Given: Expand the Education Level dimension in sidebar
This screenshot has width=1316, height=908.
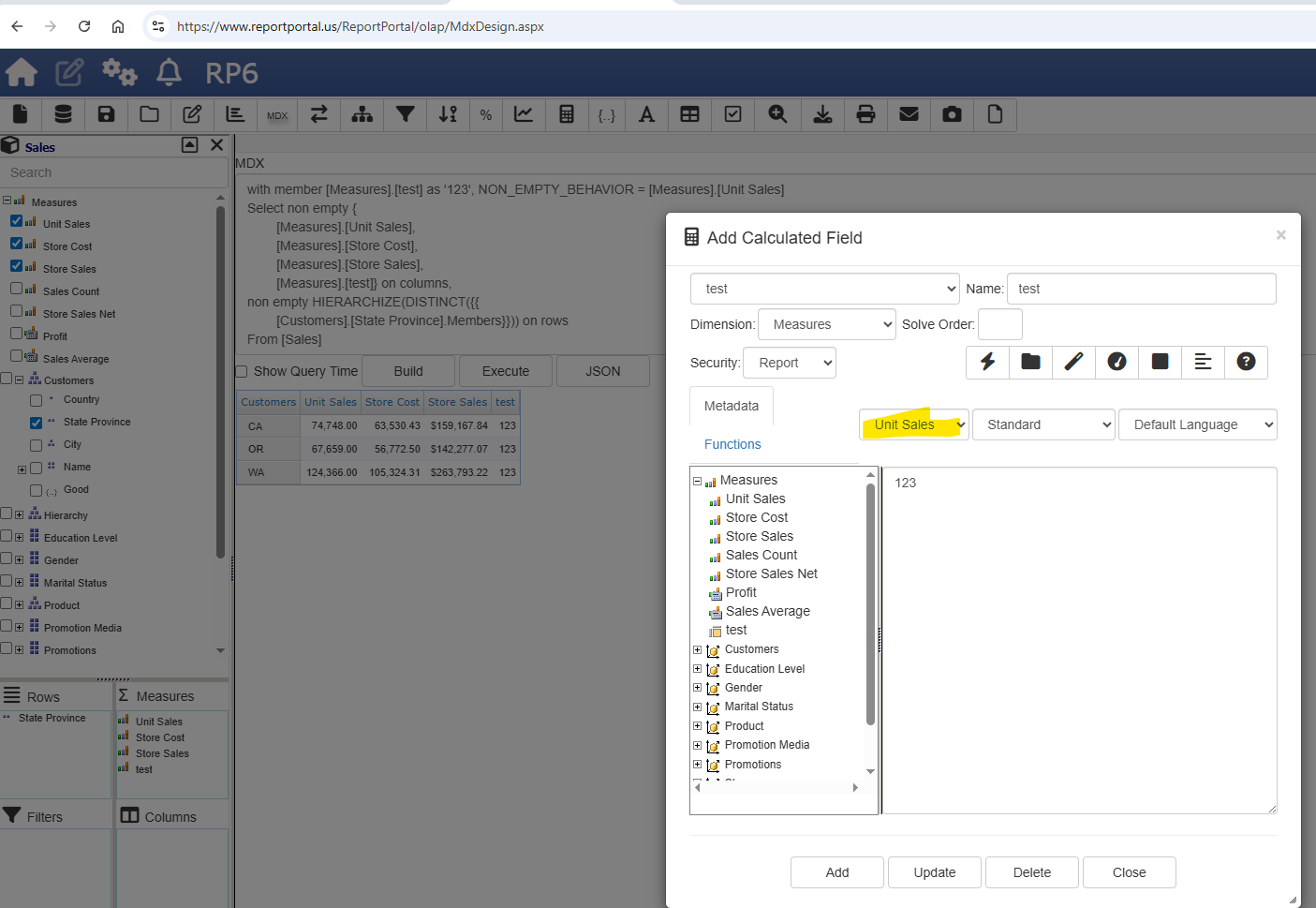Looking at the screenshot, I should coord(19,538).
